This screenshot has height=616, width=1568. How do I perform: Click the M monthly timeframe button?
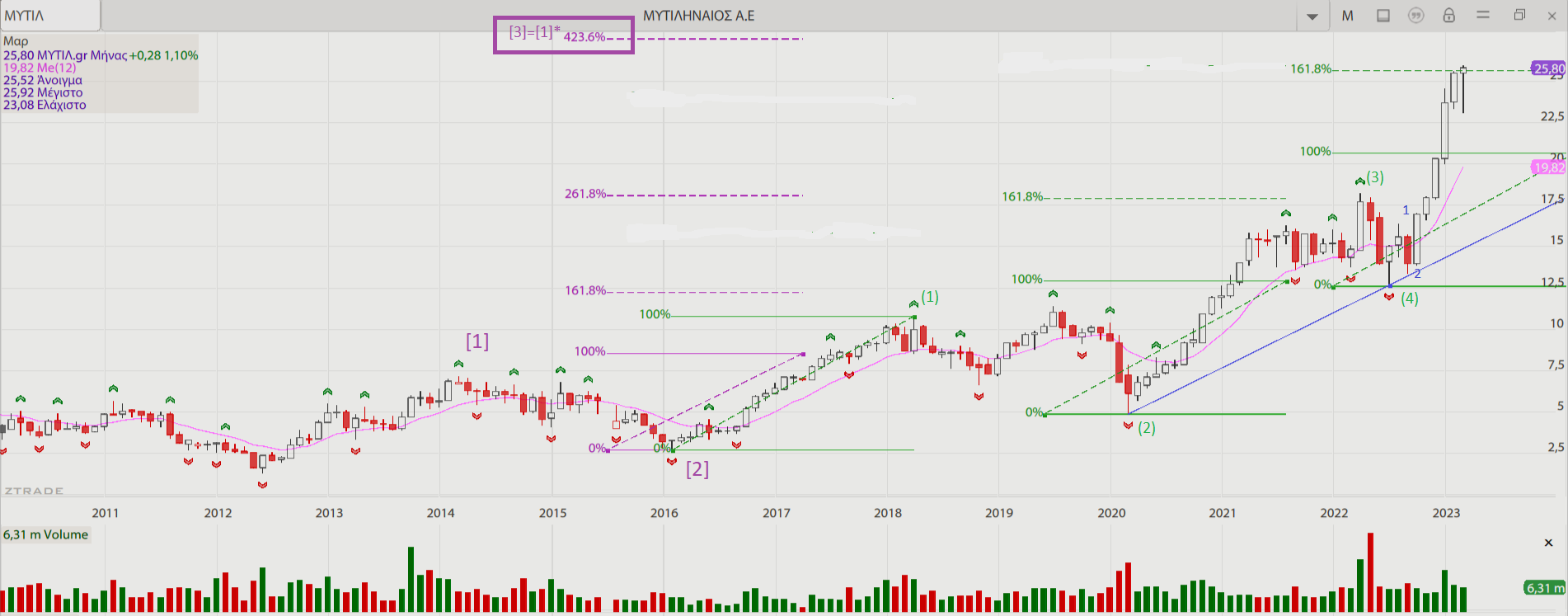coord(1347,16)
